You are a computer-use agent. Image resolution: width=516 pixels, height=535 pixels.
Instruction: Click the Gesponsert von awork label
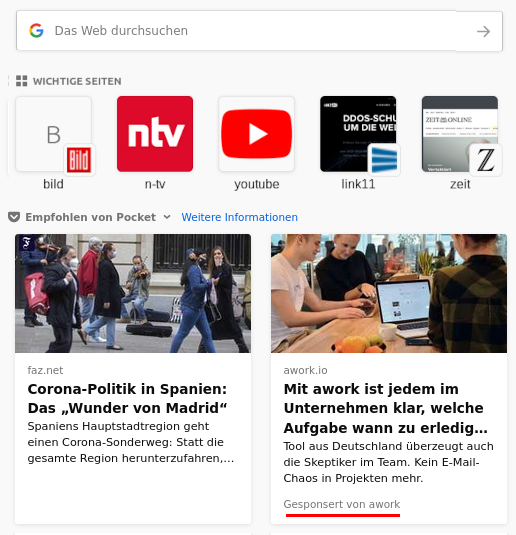pyautogui.click(x=342, y=504)
